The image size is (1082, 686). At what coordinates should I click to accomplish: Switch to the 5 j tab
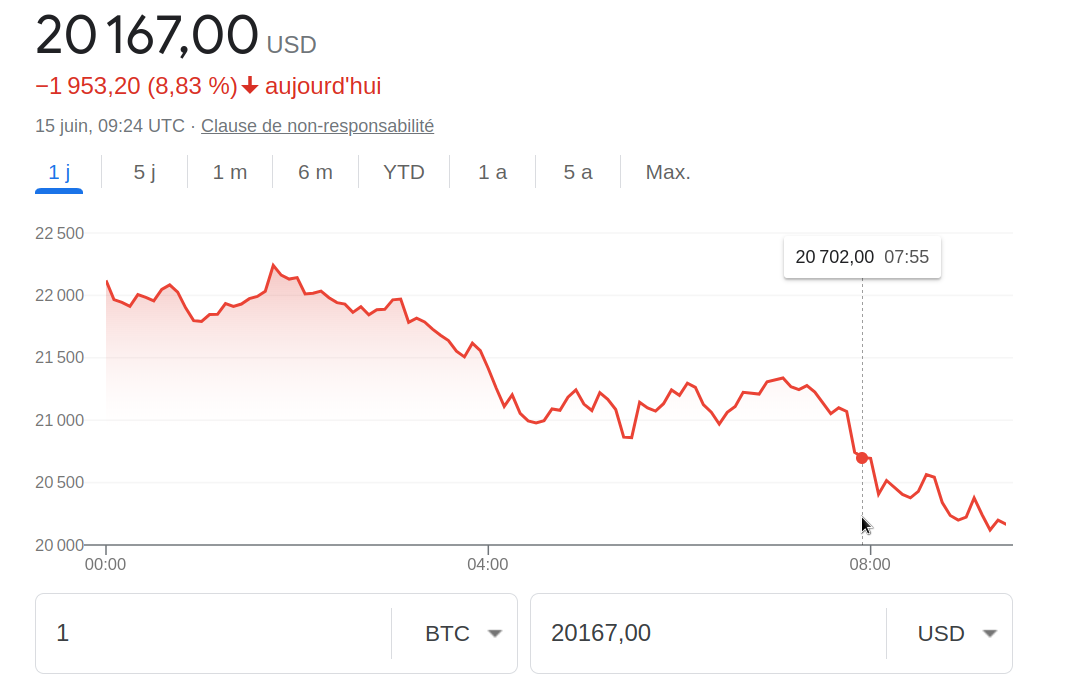pyautogui.click(x=145, y=172)
